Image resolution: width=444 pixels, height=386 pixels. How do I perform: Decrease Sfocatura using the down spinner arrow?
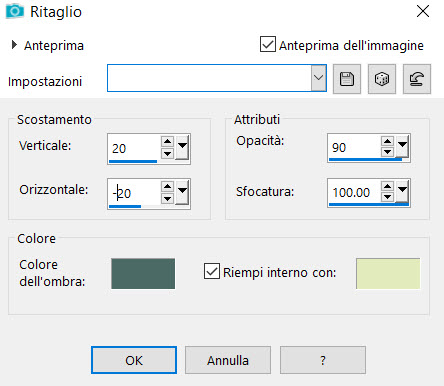tap(387, 197)
